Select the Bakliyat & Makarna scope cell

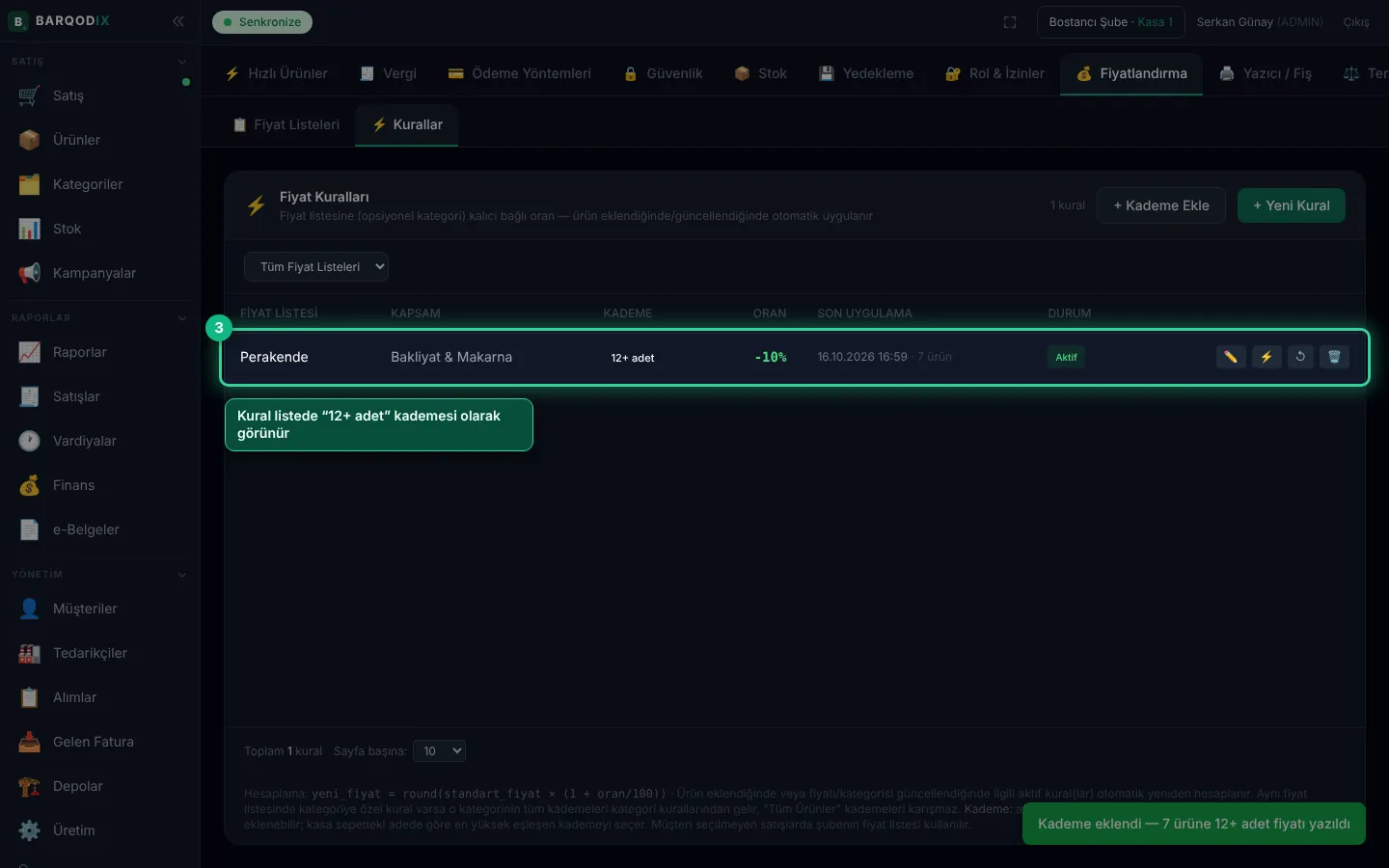(451, 357)
